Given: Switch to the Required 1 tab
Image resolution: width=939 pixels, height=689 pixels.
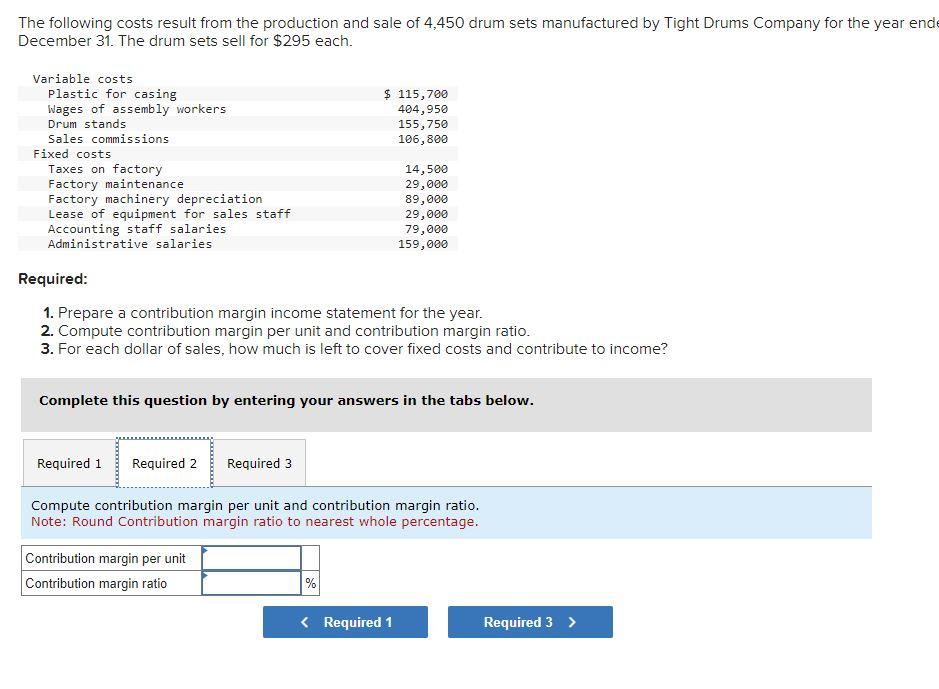Looking at the screenshot, I should pos(68,462).
